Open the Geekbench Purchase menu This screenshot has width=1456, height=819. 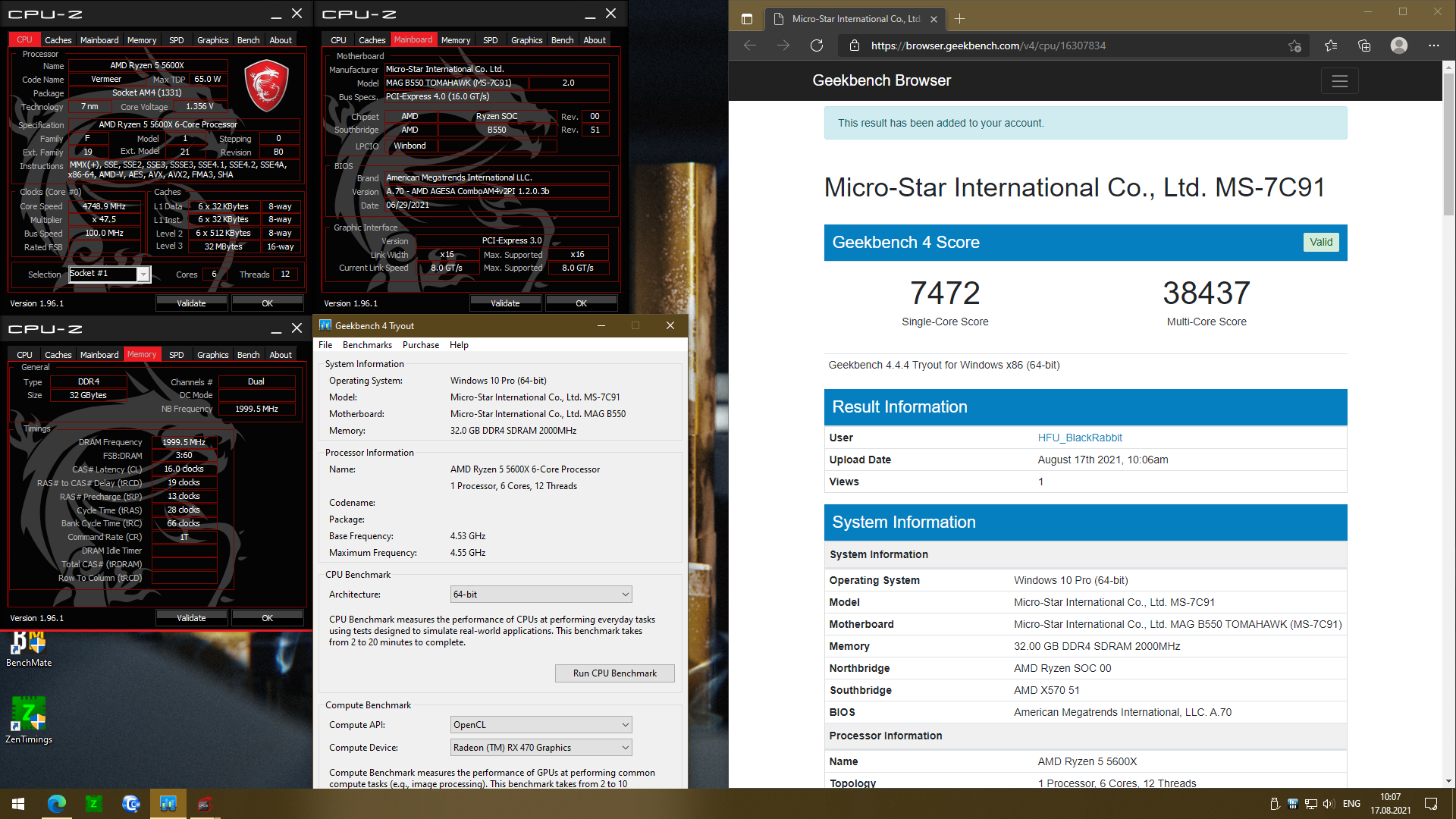(420, 345)
